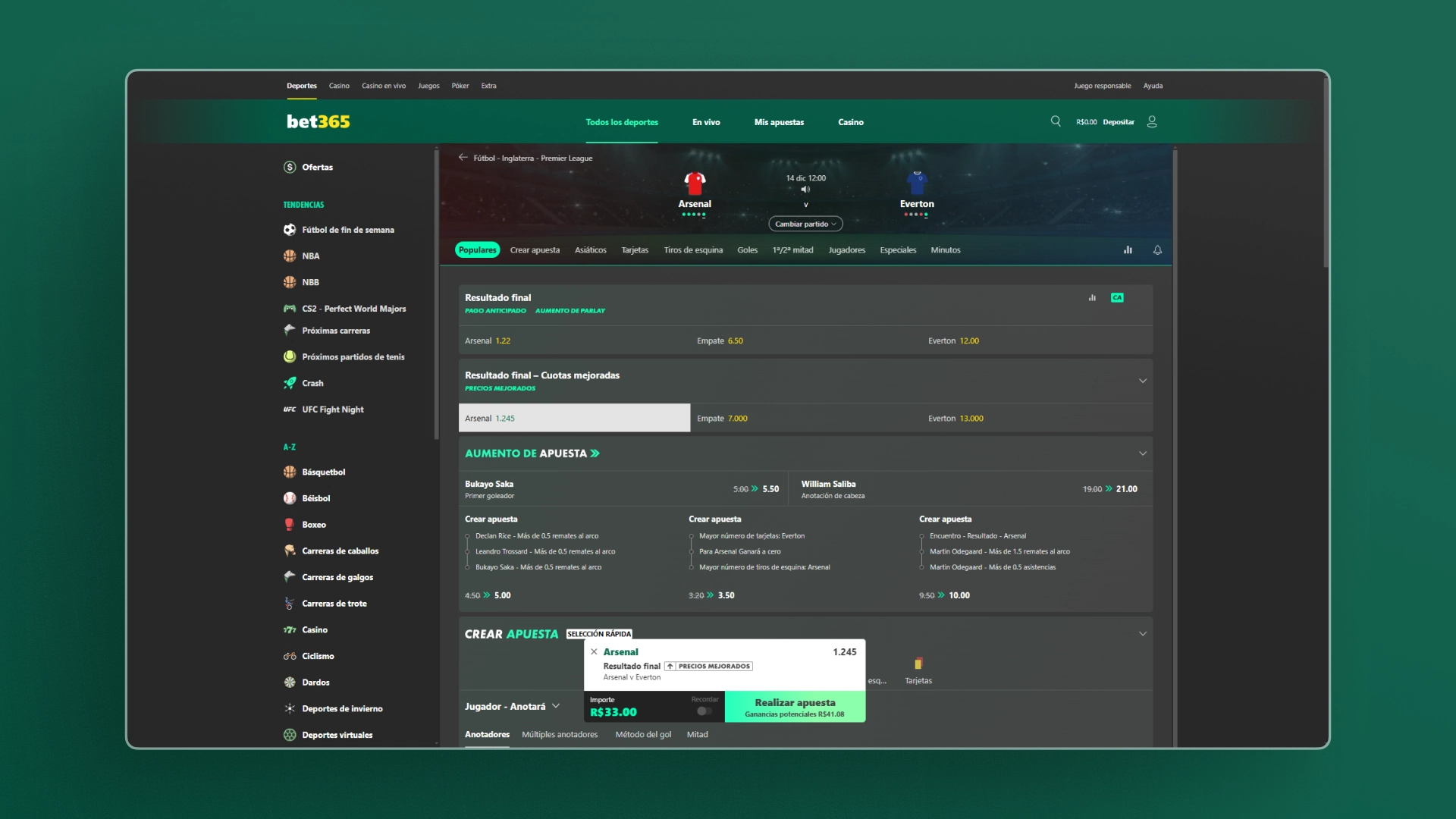Click the Precios mejorados badge in betslip
Image resolution: width=1456 pixels, height=819 pixels.
click(x=708, y=667)
